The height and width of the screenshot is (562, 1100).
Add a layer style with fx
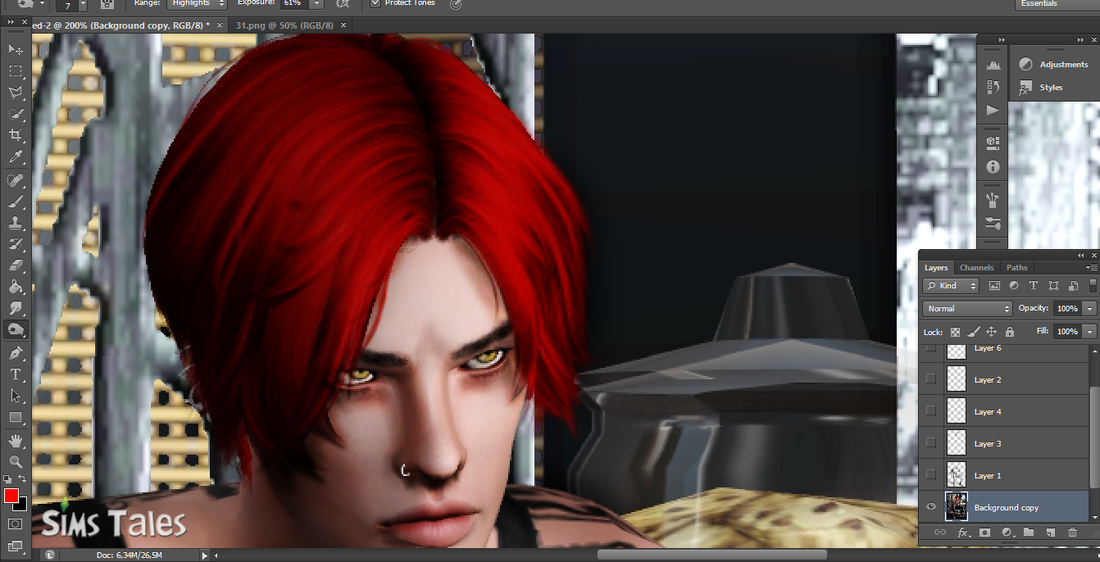(962, 533)
